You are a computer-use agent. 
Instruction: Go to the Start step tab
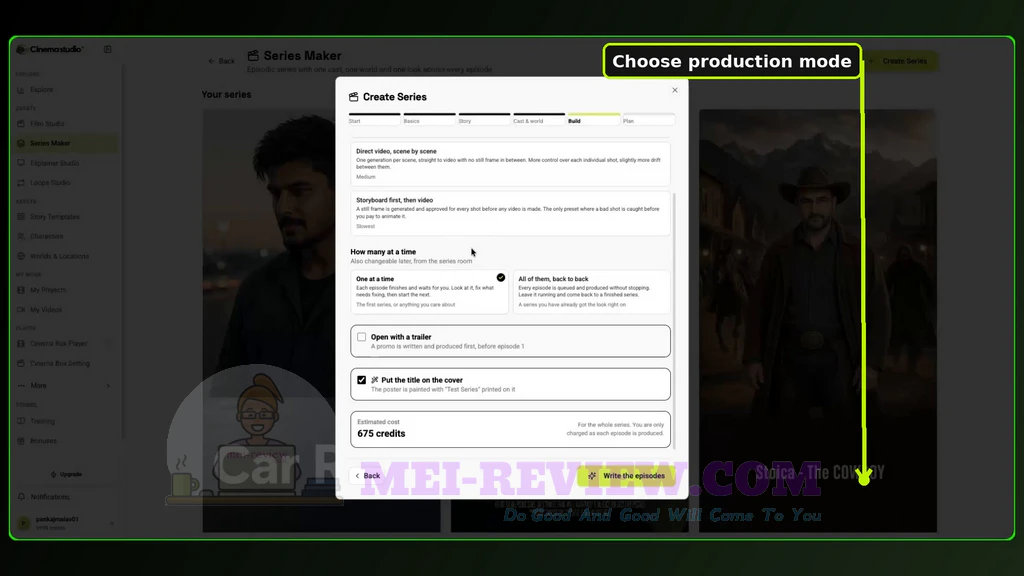pyautogui.click(x=374, y=119)
